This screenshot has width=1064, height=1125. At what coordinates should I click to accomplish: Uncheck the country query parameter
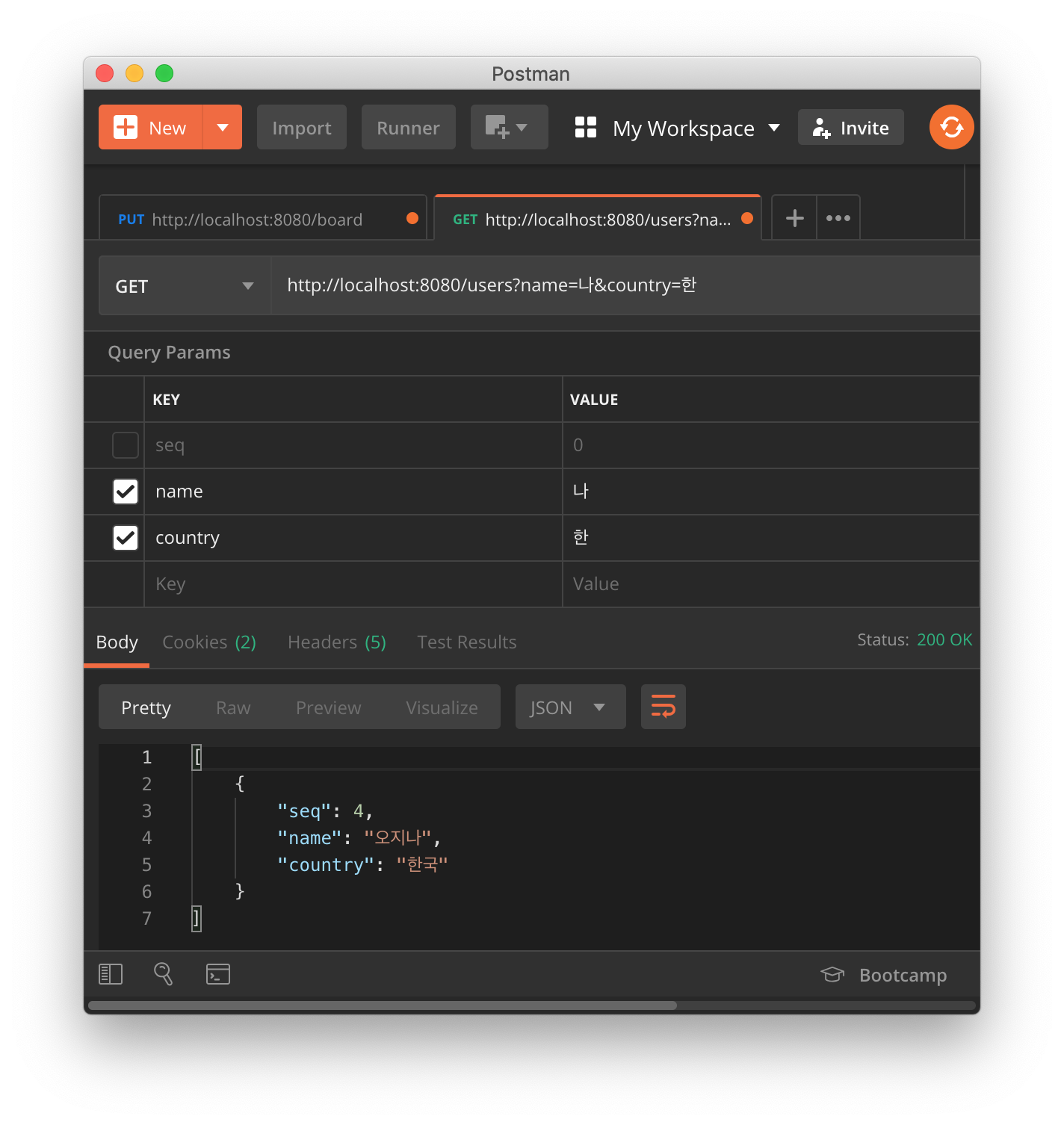(126, 538)
